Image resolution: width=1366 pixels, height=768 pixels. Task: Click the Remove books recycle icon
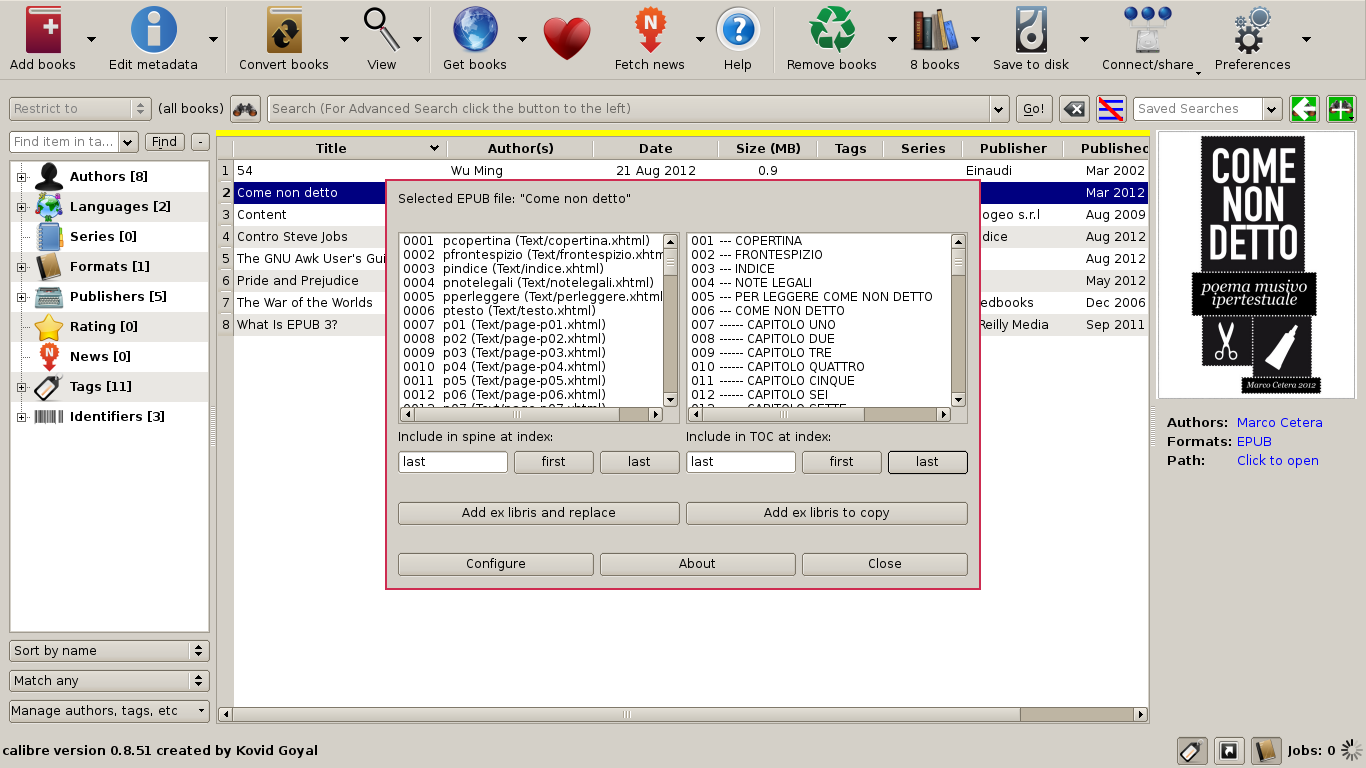click(832, 30)
